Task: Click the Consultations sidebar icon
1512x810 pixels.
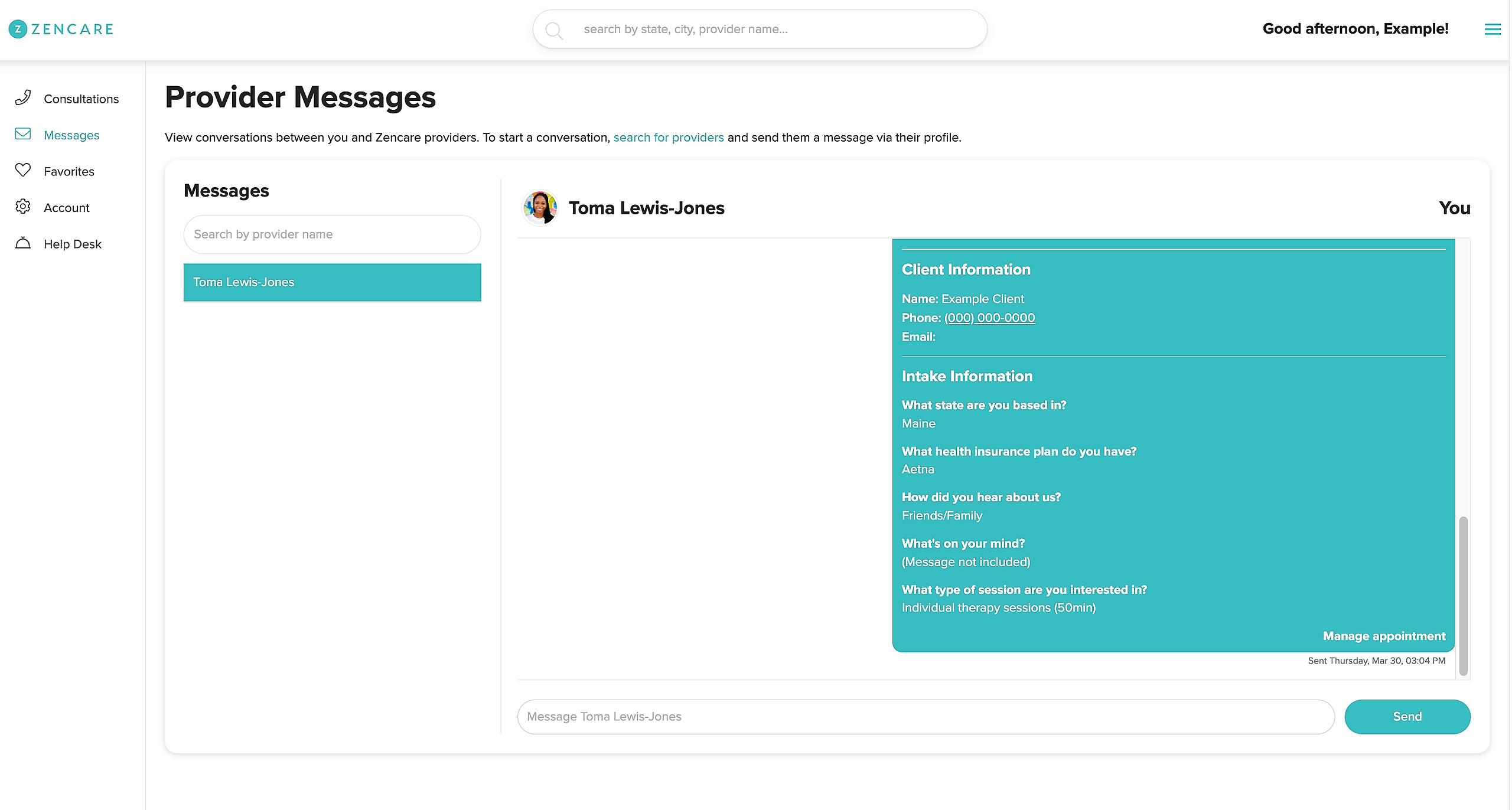Action: click(x=25, y=97)
